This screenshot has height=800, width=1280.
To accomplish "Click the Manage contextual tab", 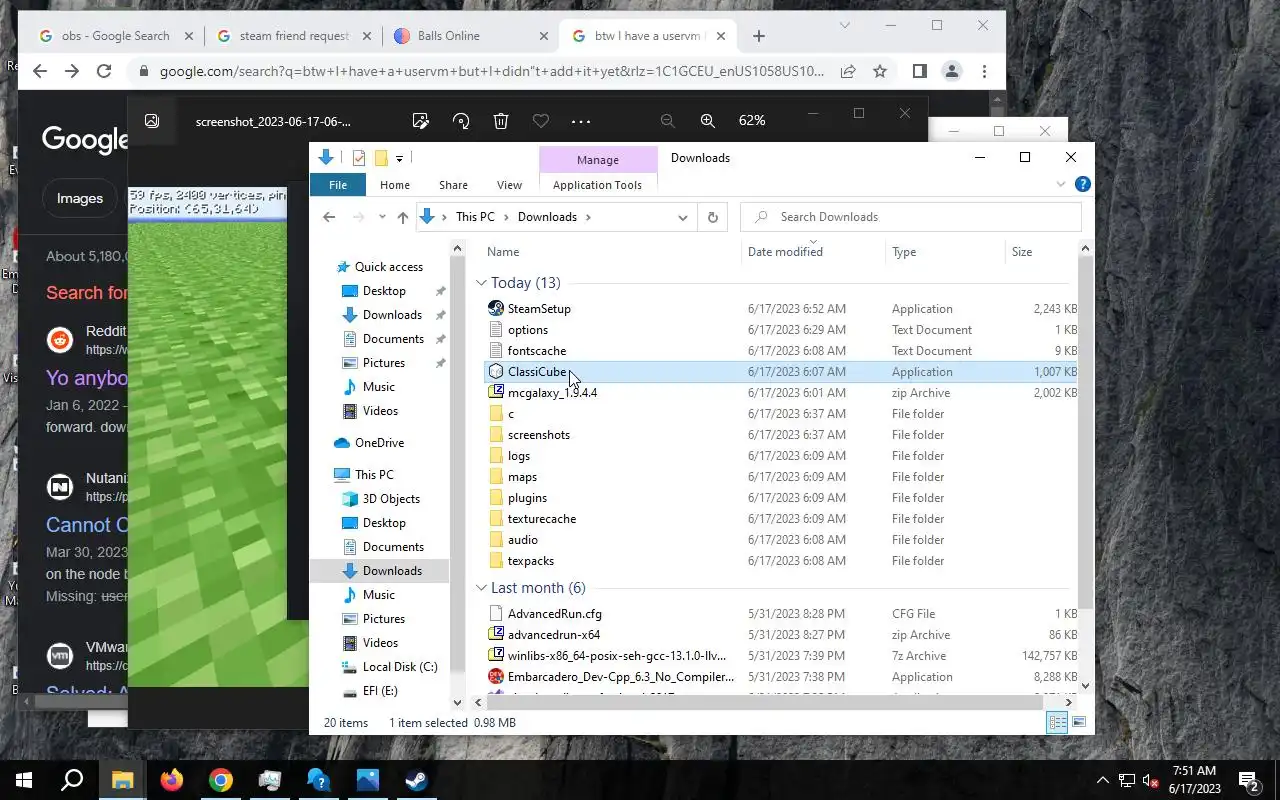I will 597,160.
